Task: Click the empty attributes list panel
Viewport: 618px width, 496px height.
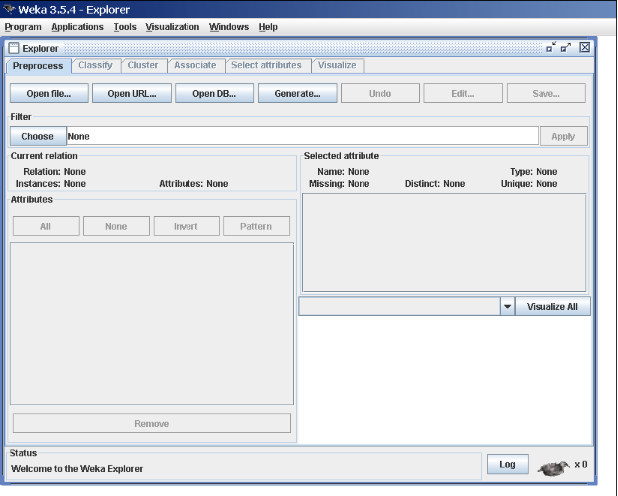Action: pyautogui.click(x=152, y=323)
